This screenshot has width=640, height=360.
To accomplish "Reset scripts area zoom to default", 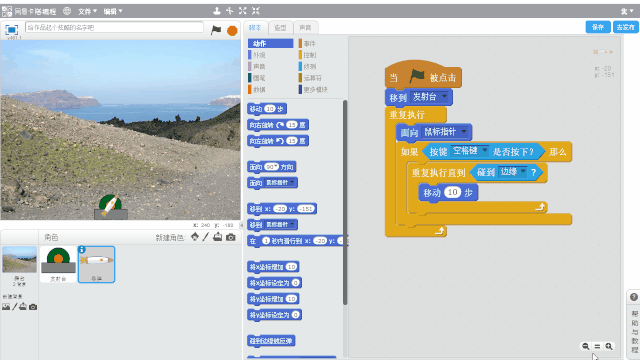I will pyautogui.click(x=597, y=346).
